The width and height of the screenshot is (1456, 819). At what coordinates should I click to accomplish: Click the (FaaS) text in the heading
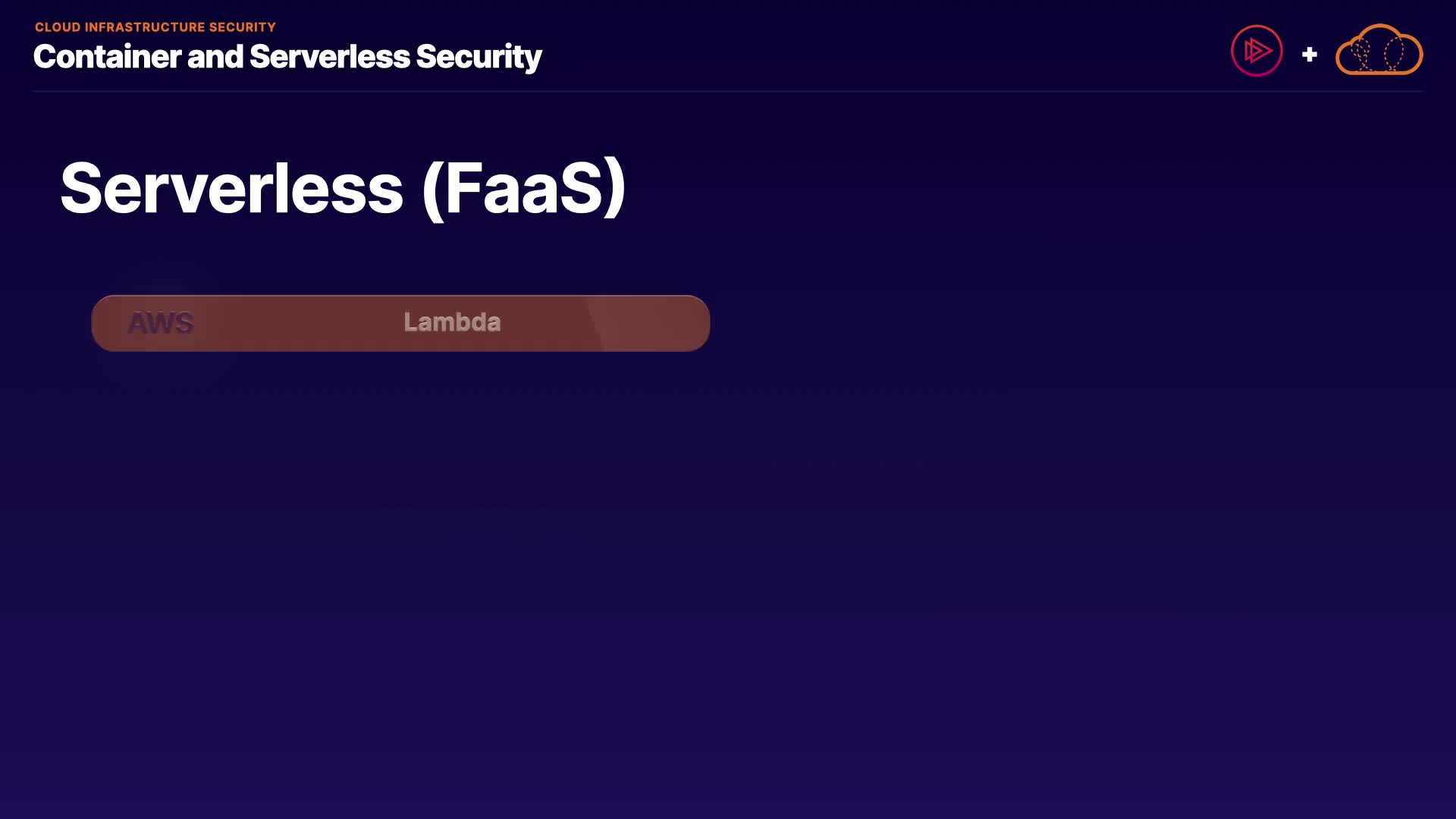click(523, 188)
